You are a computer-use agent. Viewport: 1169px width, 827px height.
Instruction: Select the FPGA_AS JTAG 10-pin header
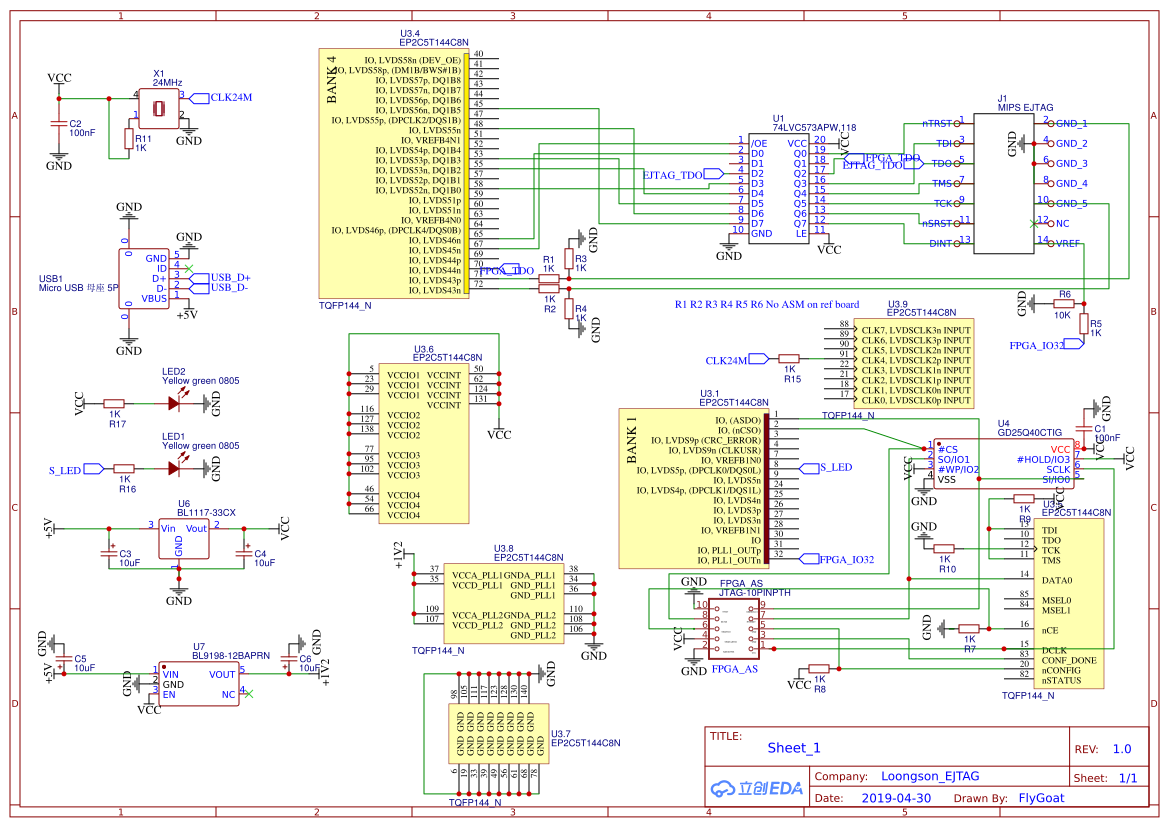point(734,629)
